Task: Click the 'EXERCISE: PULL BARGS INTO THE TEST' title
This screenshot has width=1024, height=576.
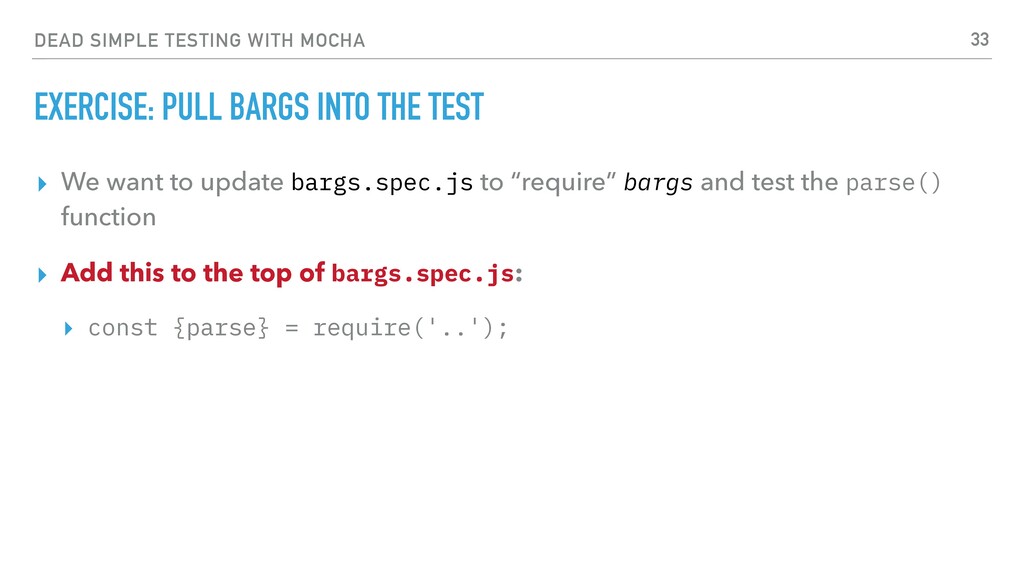Action: (x=259, y=108)
